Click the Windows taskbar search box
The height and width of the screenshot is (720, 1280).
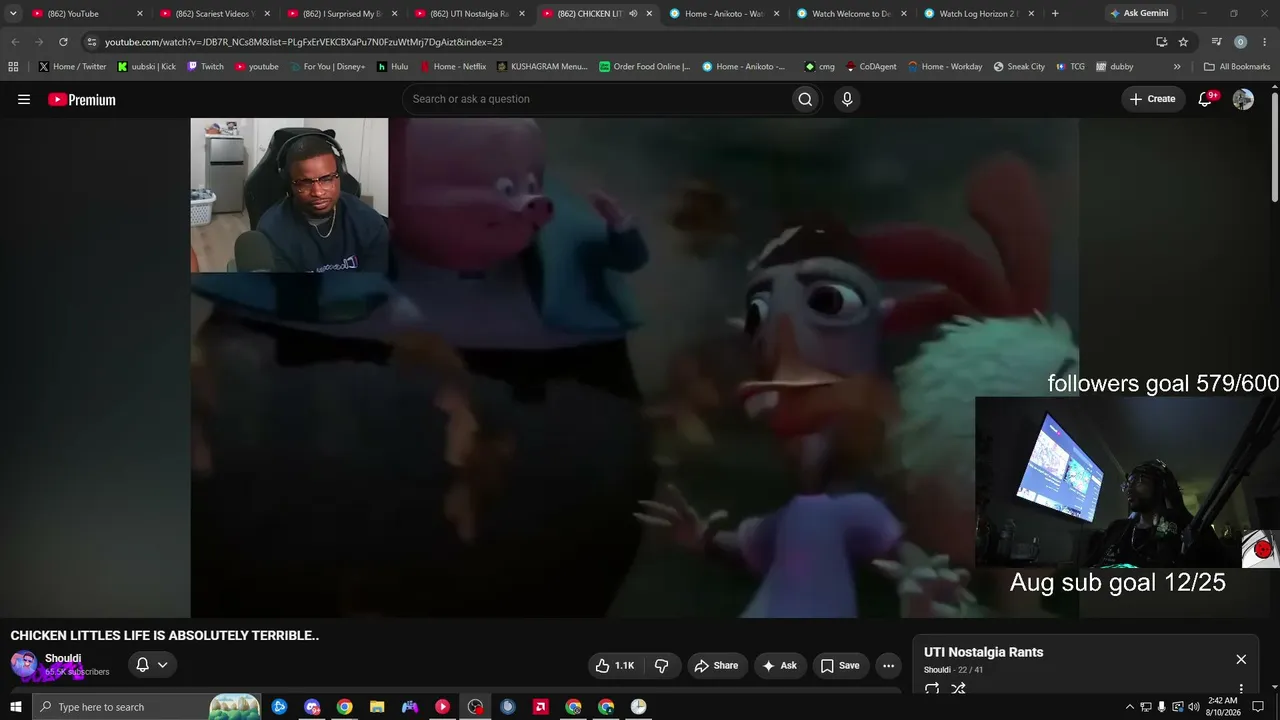[145, 707]
